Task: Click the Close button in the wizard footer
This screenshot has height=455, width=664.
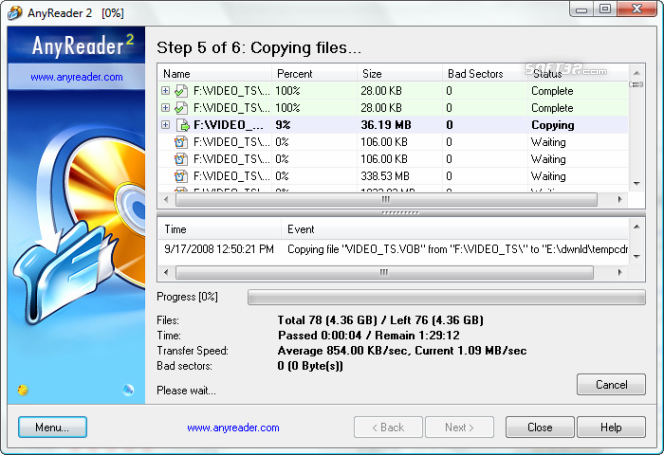Action: tap(540, 427)
